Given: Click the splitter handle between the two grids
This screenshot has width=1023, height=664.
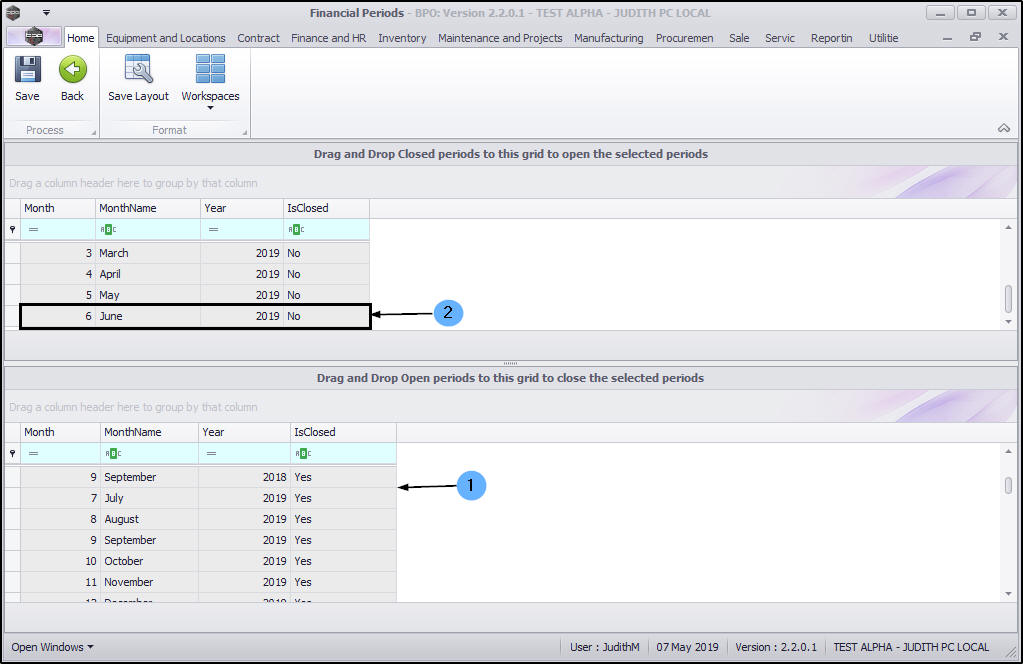Looking at the screenshot, I should 510,363.
